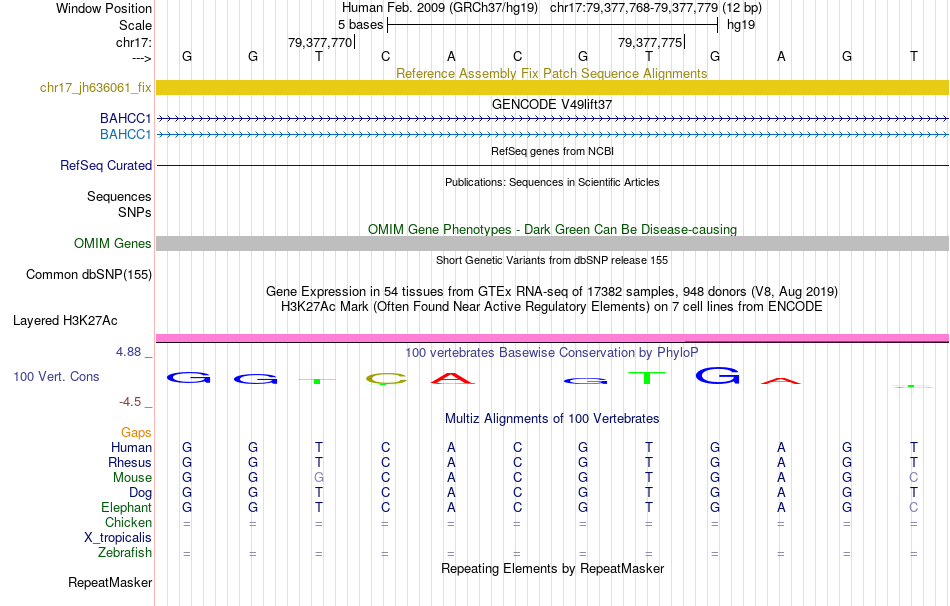The width and height of the screenshot is (950, 606).
Task: Click the 4.88 conservation scale maximum
Action: tap(128, 351)
